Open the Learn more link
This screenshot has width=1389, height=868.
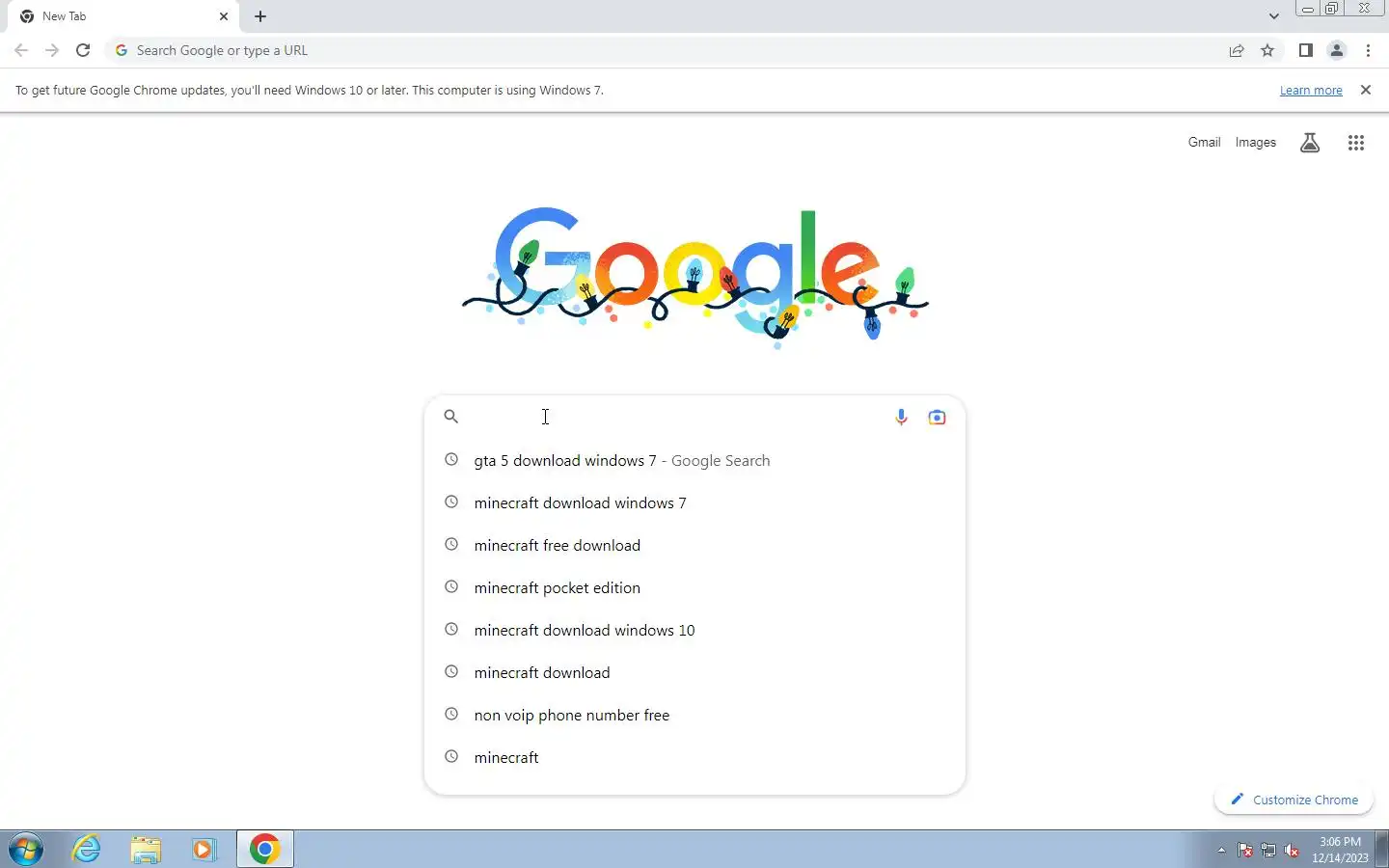[1311, 91]
